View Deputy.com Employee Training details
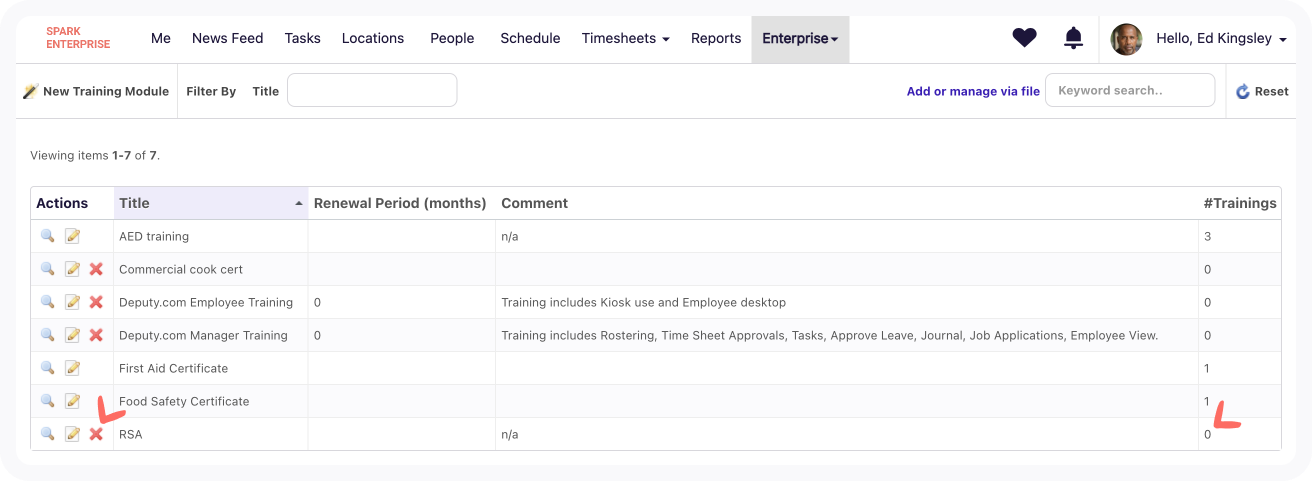The width and height of the screenshot is (1312, 481). point(47,302)
